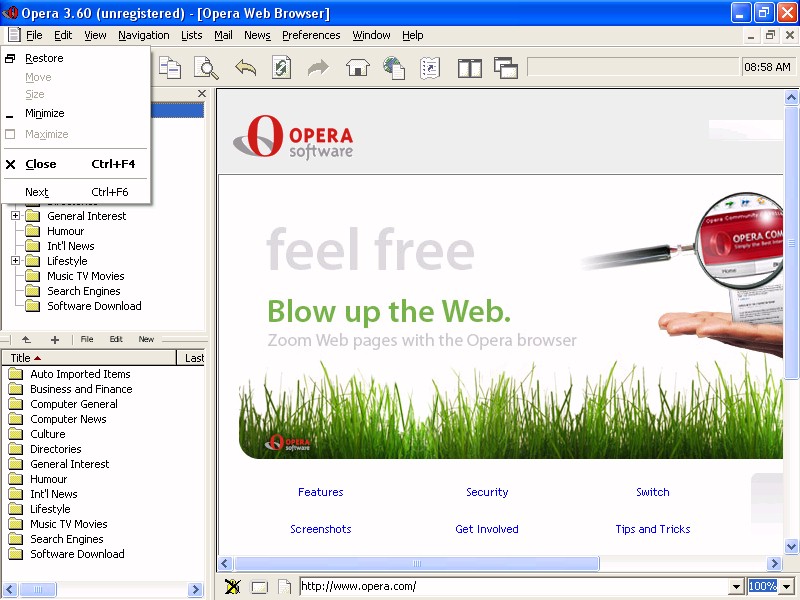Click the hotlist horizontal scrollbar thumb
This screenshot has height=600, width=800.
coord(37,589)
